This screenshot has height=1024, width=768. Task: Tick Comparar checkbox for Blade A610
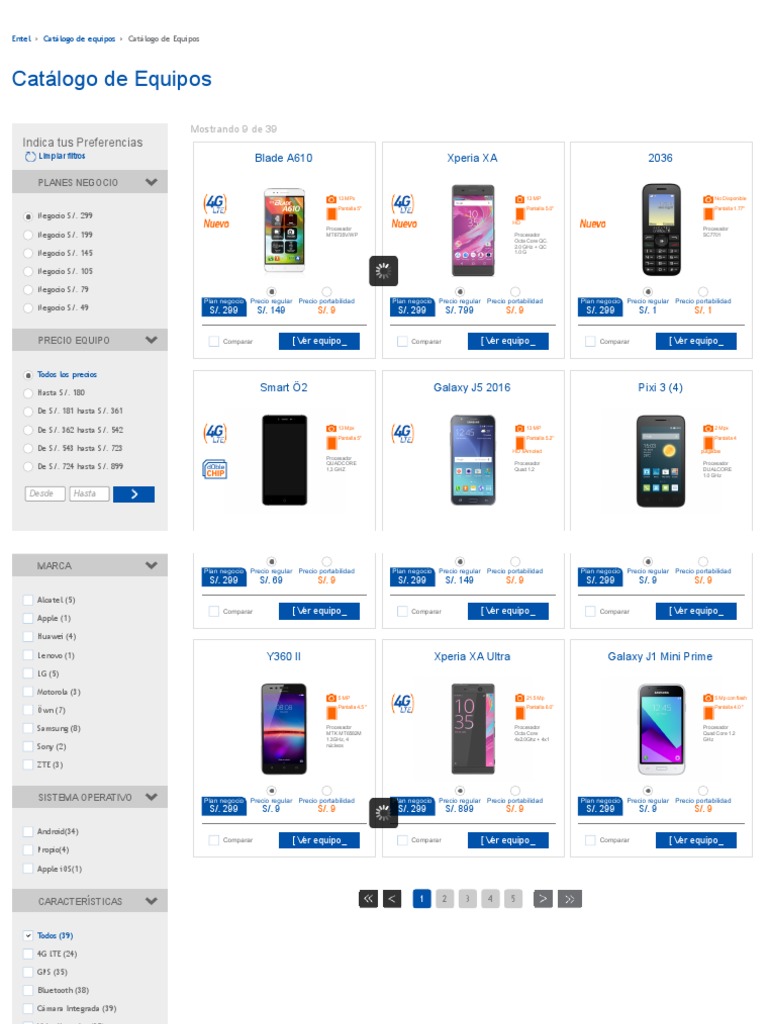coord(214,341)
